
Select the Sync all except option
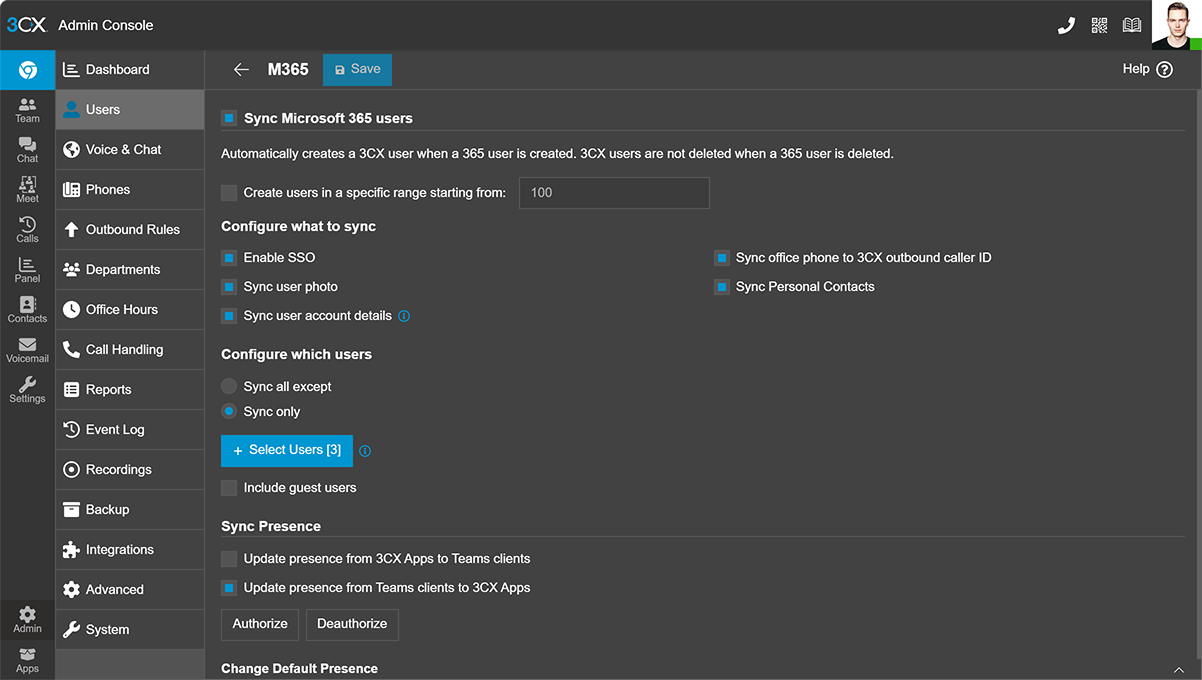coord(229,386)
